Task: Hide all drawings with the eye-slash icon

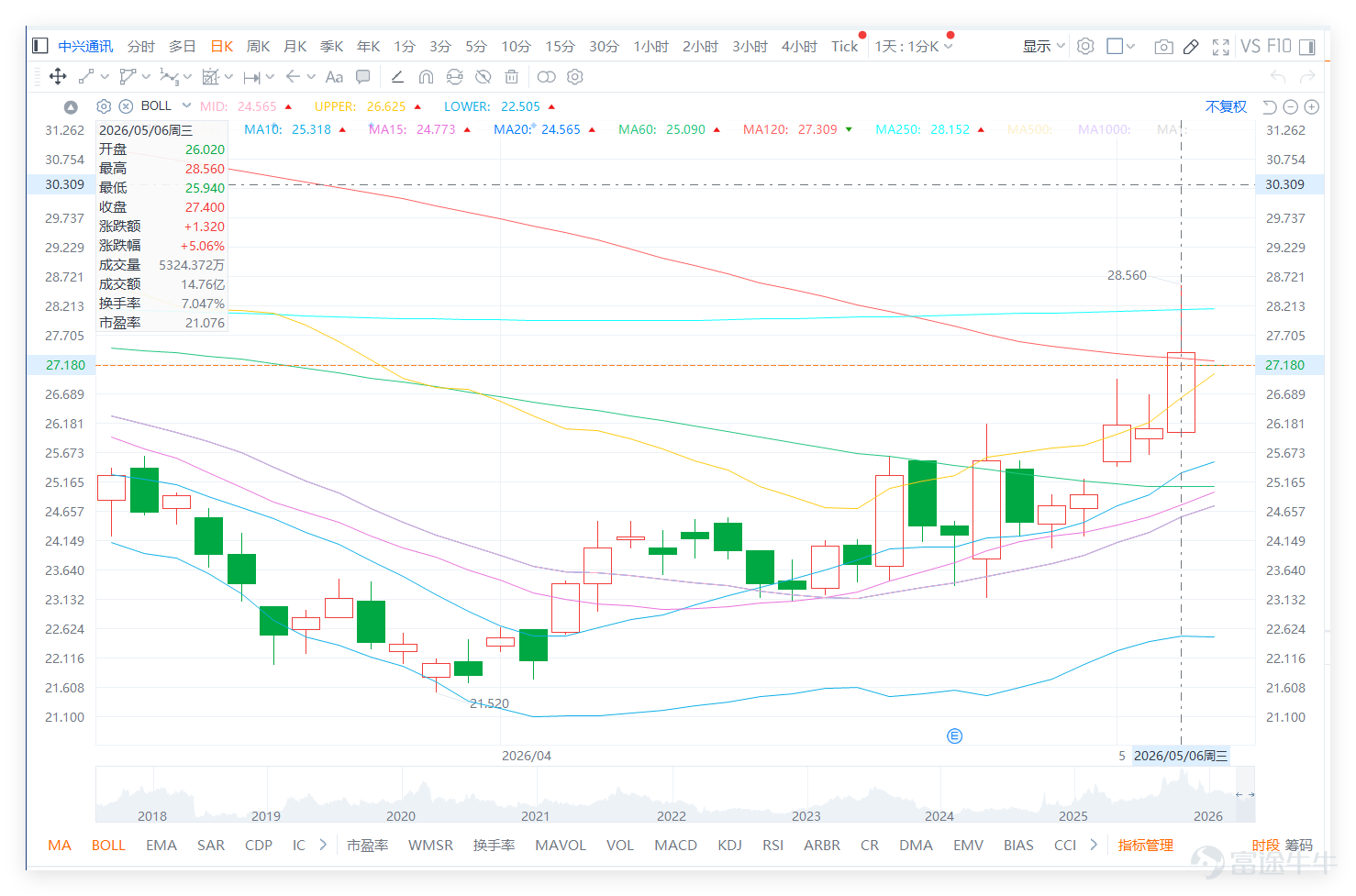Action: [483, 77]
